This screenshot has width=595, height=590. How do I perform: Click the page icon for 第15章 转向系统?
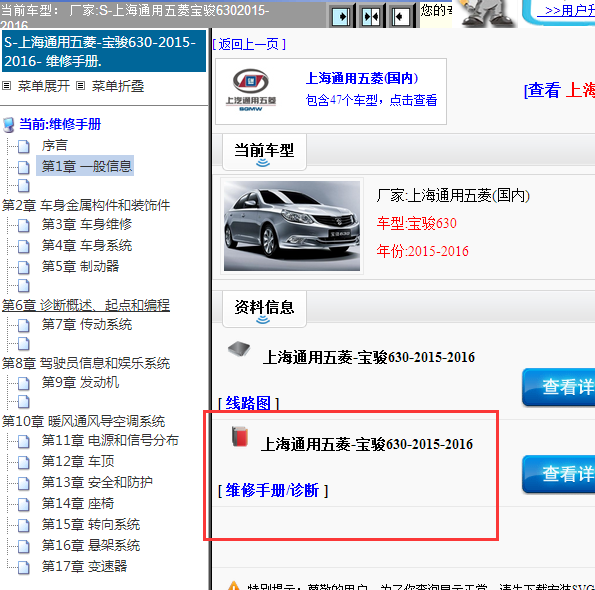[24, 525]
